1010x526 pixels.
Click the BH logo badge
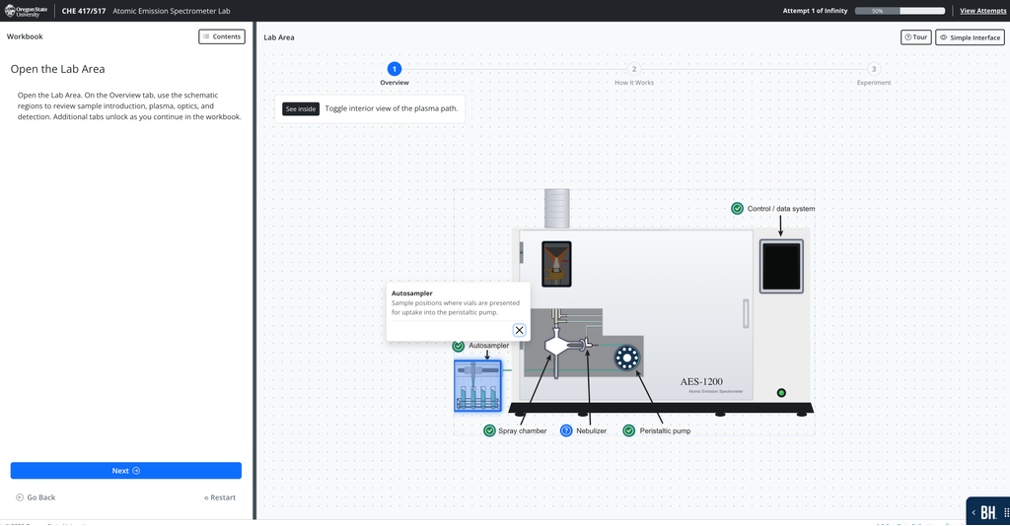tap(988, 512)
